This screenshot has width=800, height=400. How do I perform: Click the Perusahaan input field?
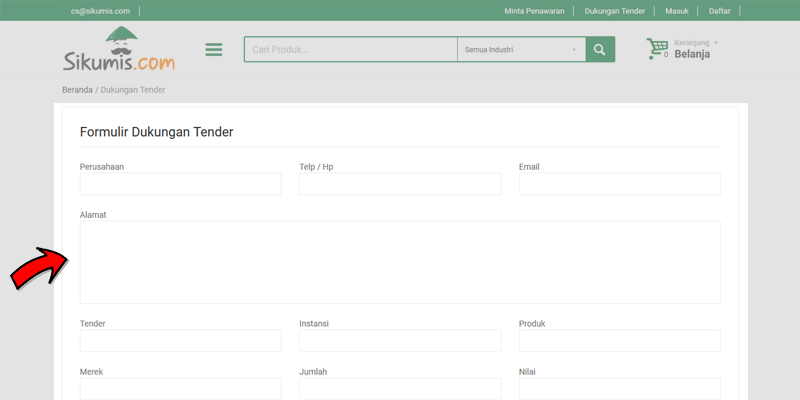coord(181,184)
